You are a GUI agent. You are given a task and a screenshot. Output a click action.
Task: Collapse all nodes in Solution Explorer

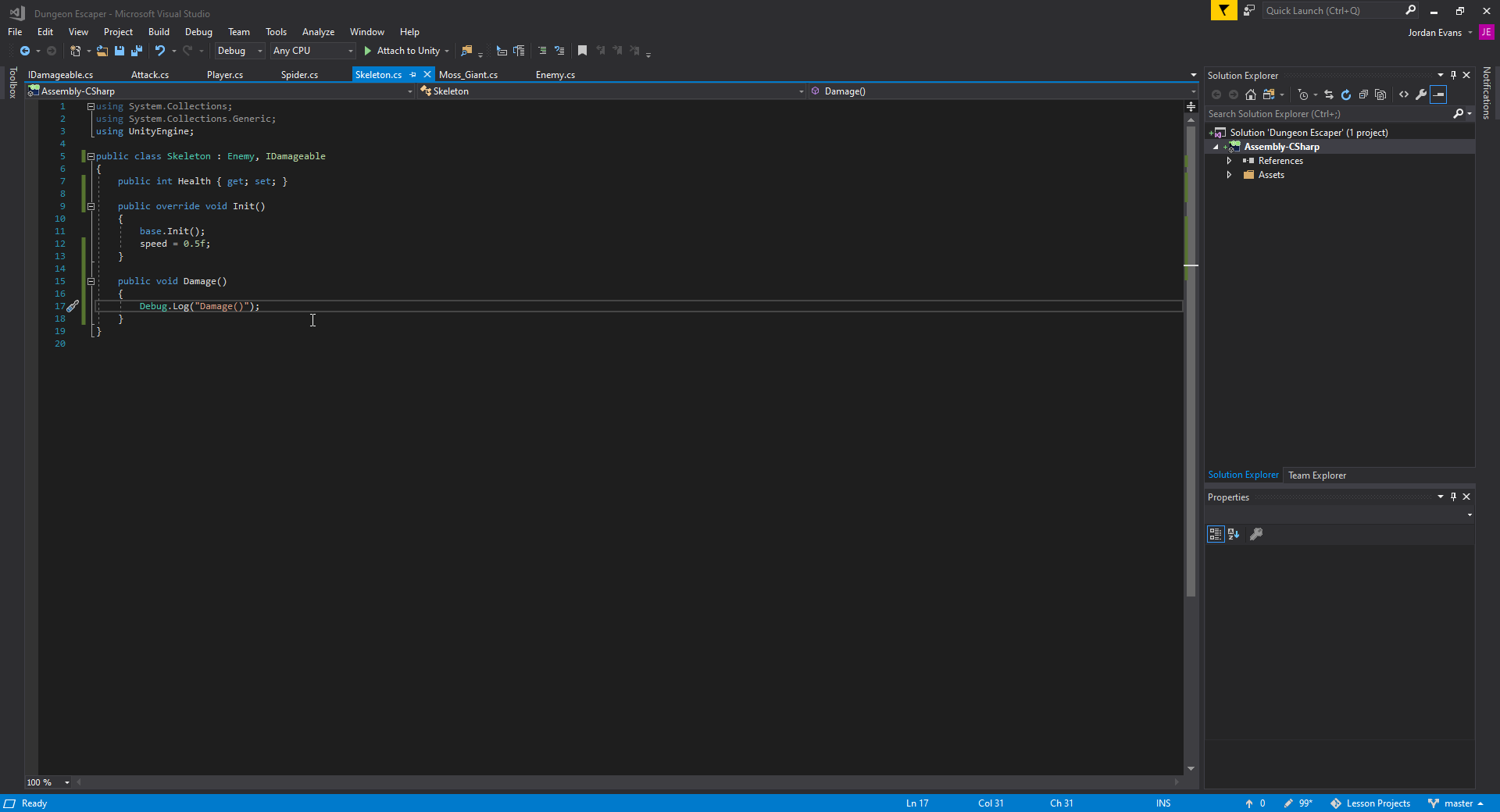click(1363, 94)
